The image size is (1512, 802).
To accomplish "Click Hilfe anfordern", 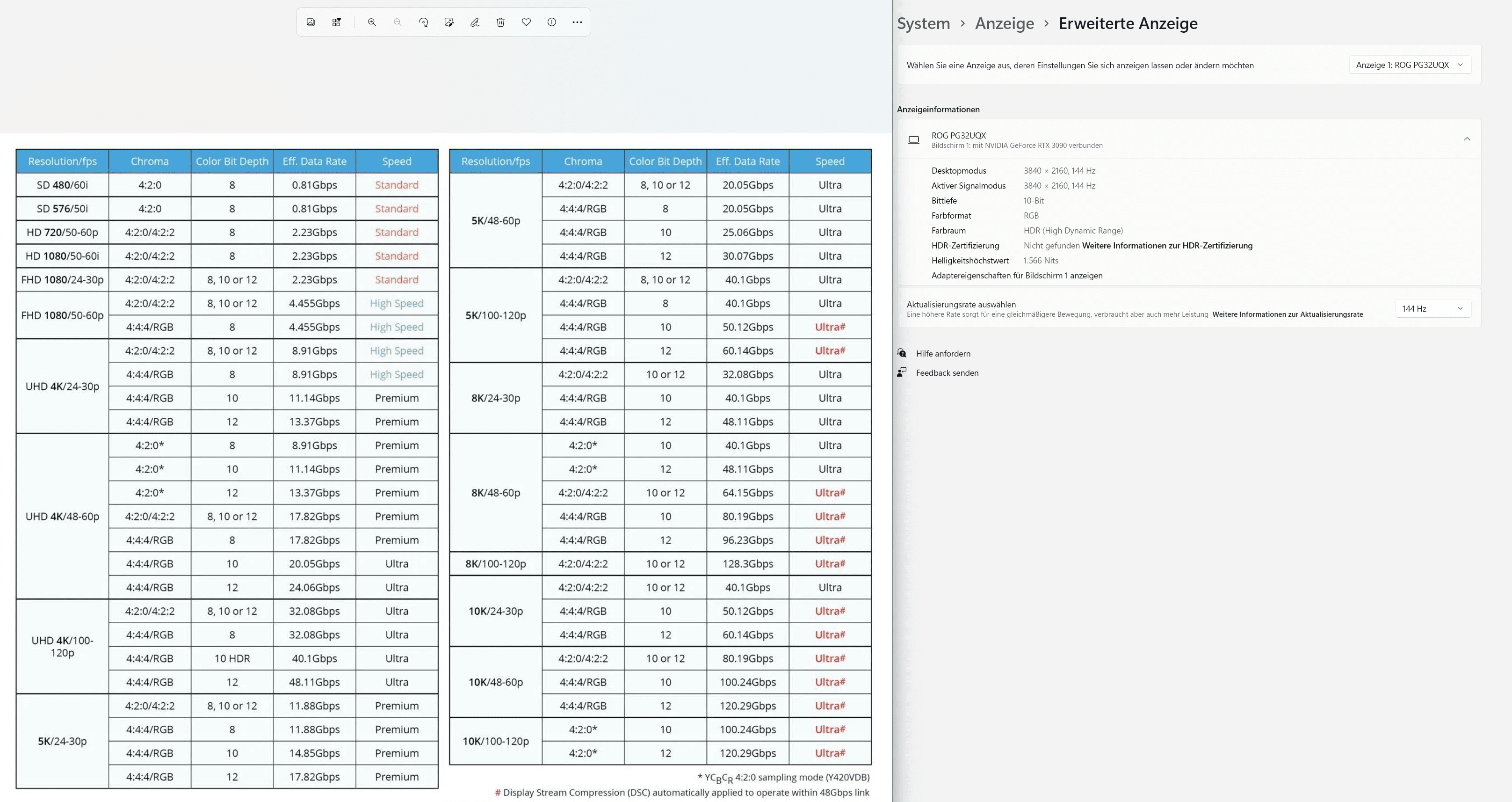I will point(943,354).
